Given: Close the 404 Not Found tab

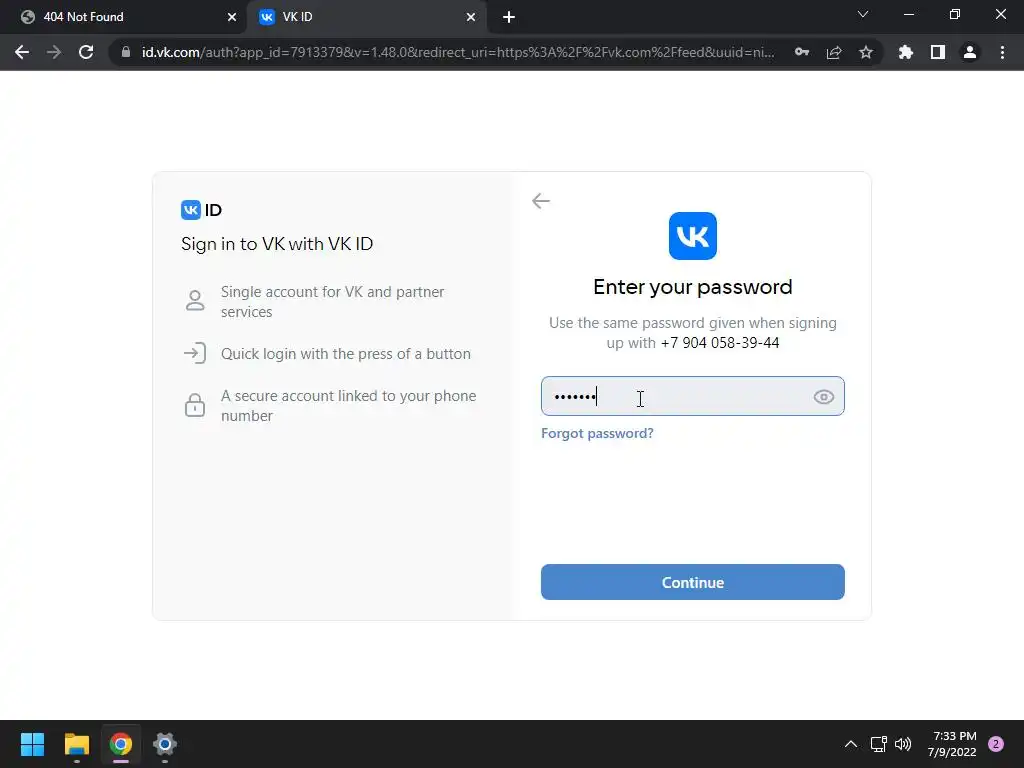Looking at the screenshot, I should pos(232,17).
